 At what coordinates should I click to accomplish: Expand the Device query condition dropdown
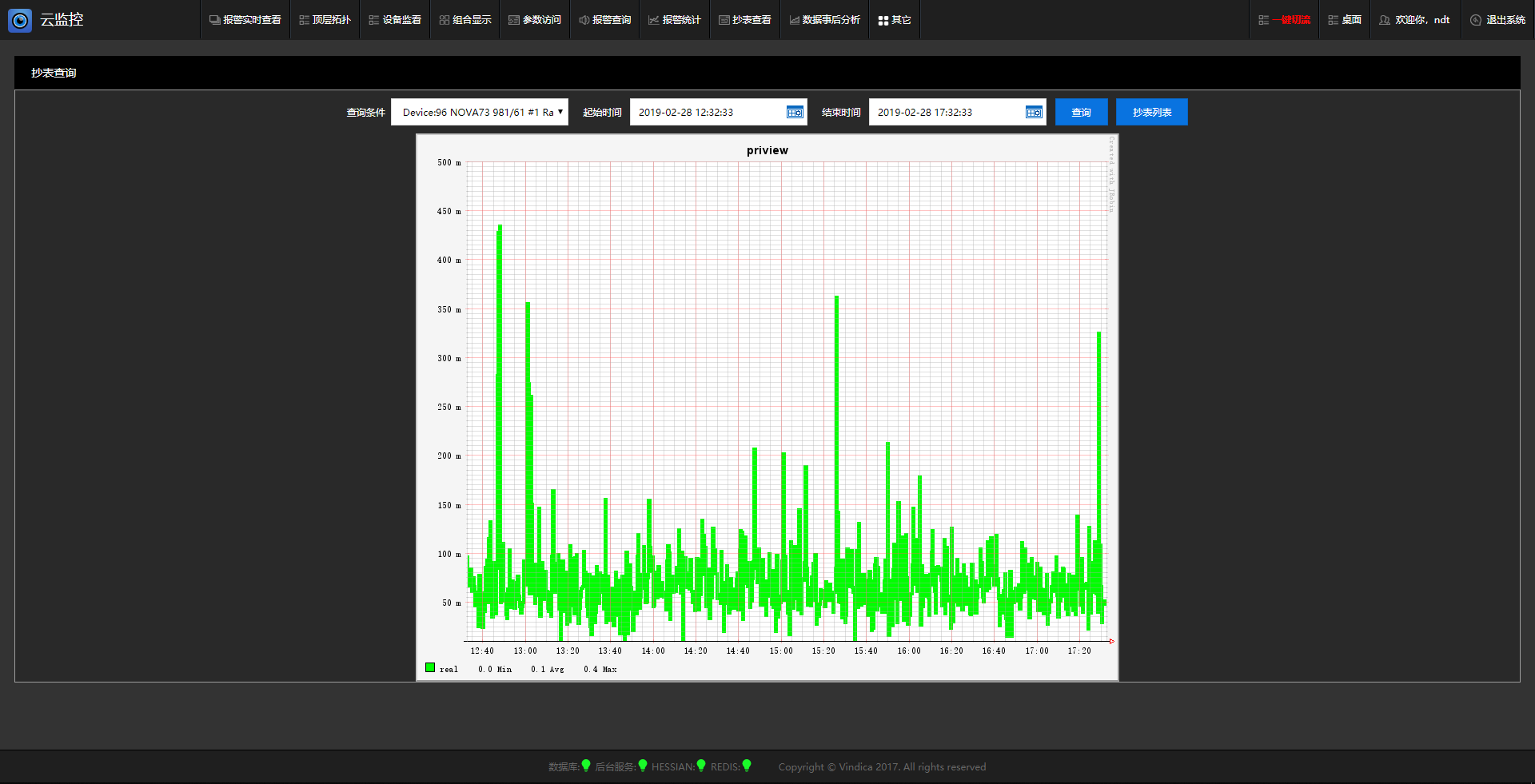479,113
